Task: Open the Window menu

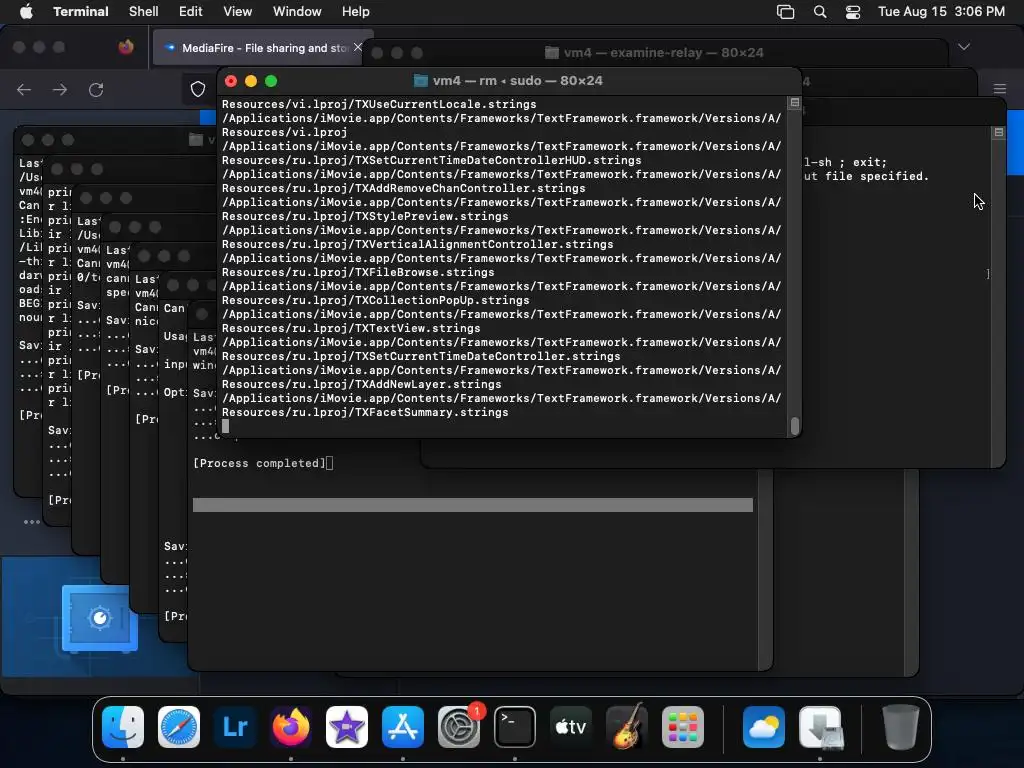Action: [x=296, y=12]
